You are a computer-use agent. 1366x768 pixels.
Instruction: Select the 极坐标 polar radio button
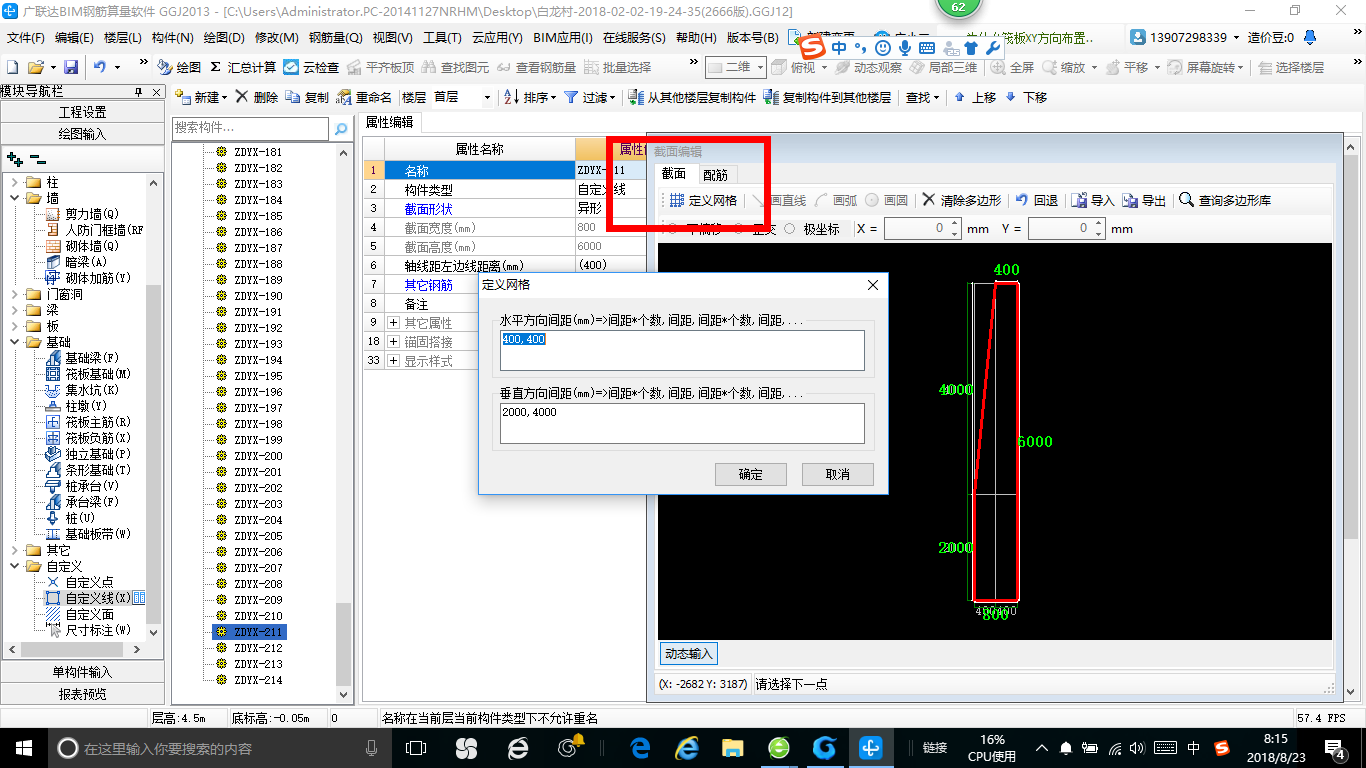coord(790,229)
